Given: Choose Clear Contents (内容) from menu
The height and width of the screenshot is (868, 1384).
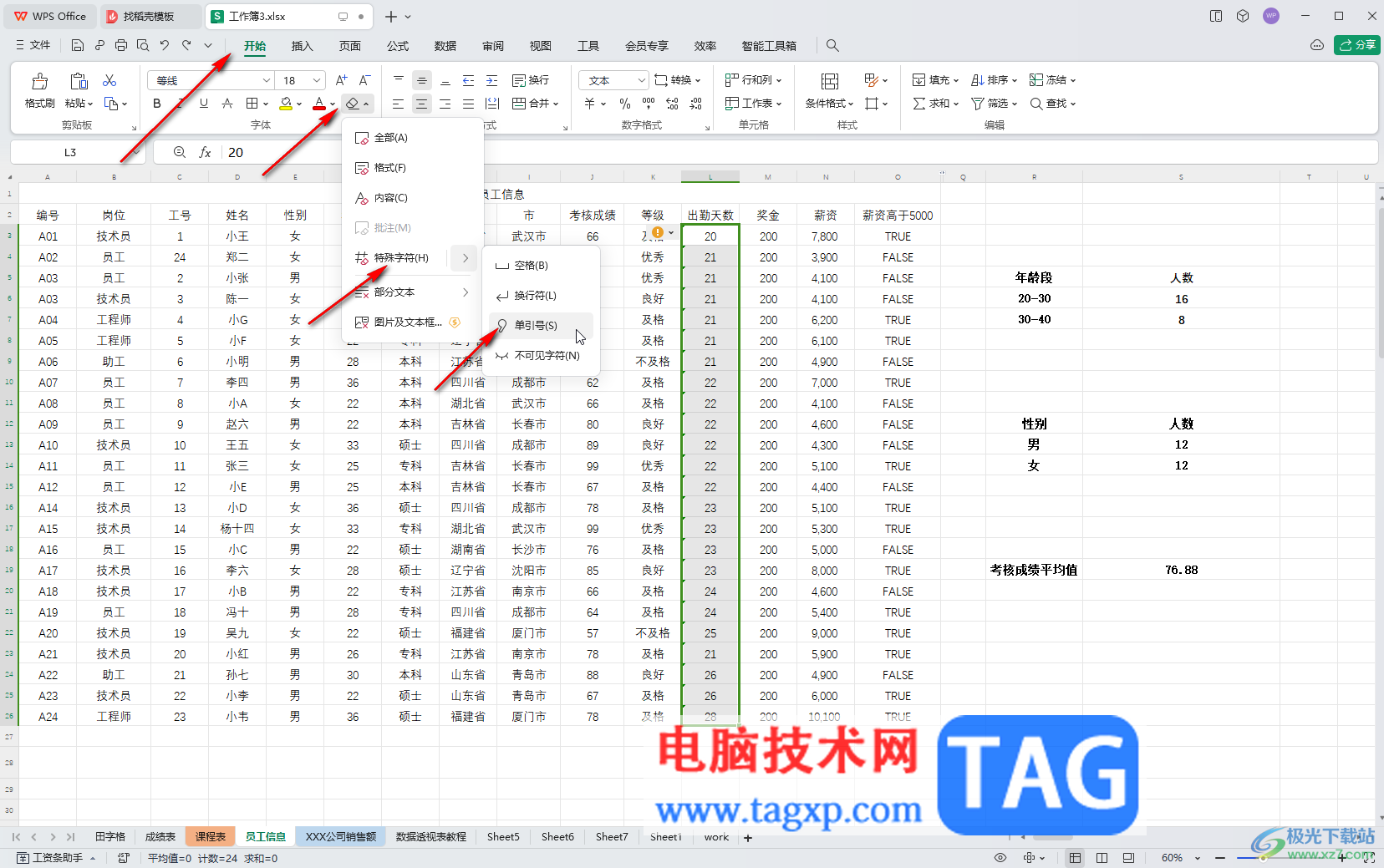Looking at the screenshot, I should point(413,198).
